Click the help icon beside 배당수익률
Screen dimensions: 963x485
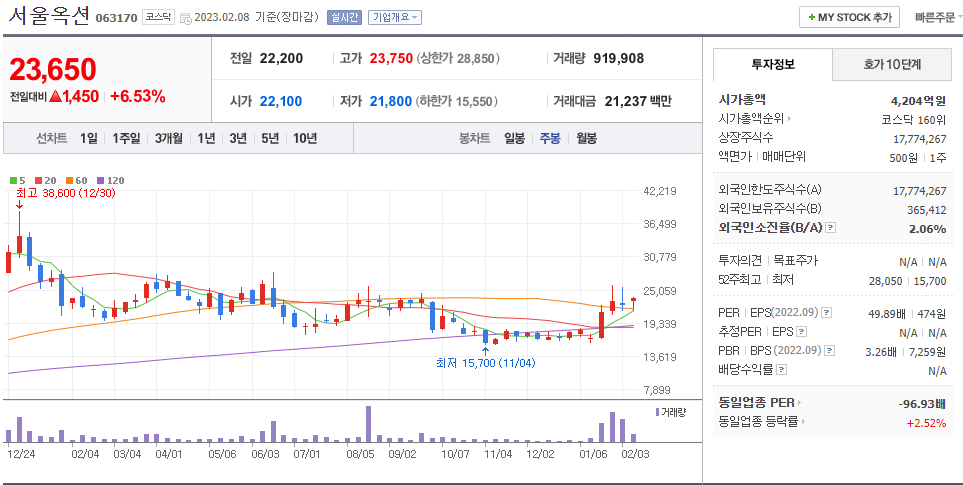pyautogui.click(x=781, y=370)
